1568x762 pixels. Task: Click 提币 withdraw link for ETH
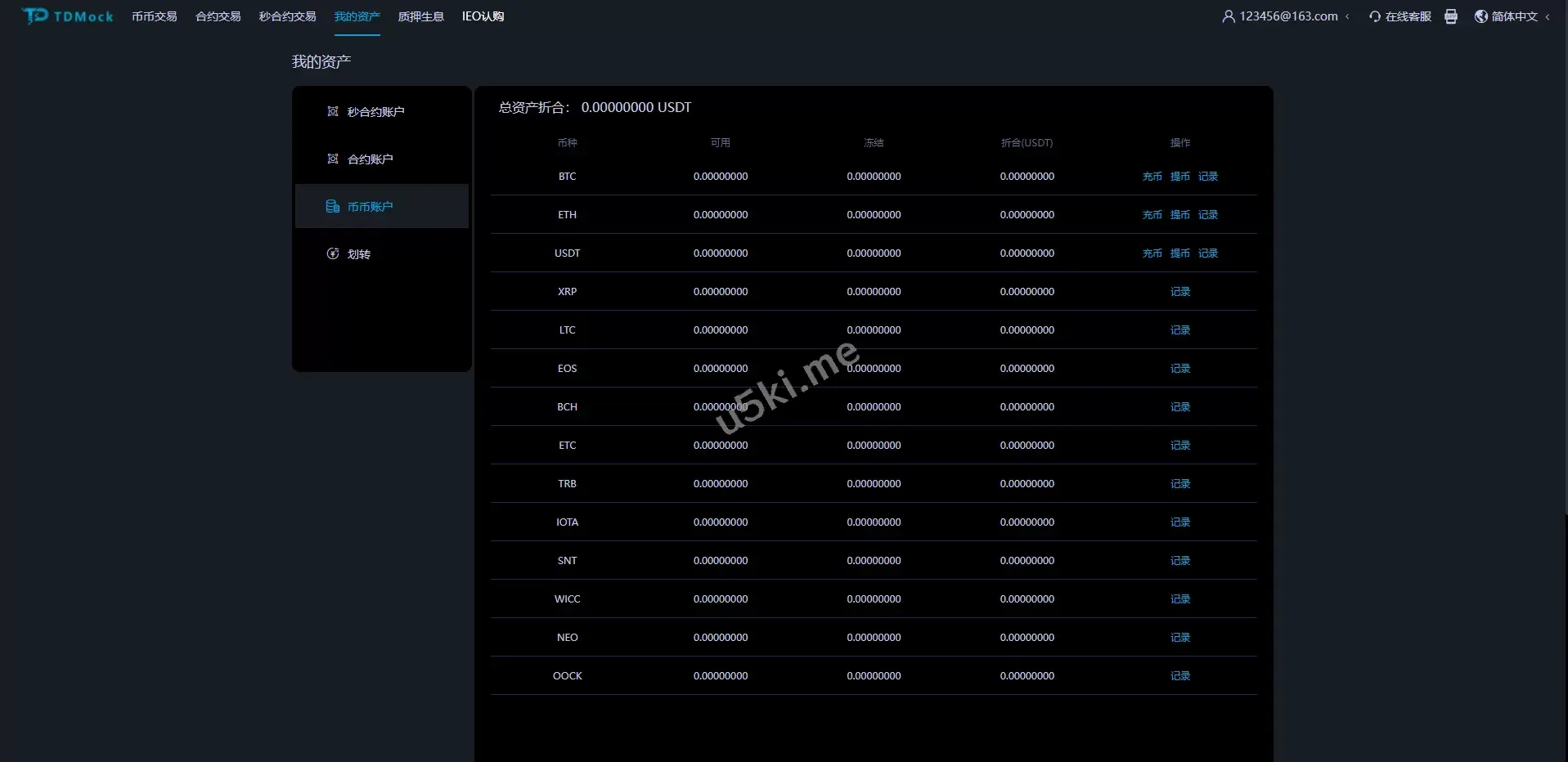[1179, 215]
